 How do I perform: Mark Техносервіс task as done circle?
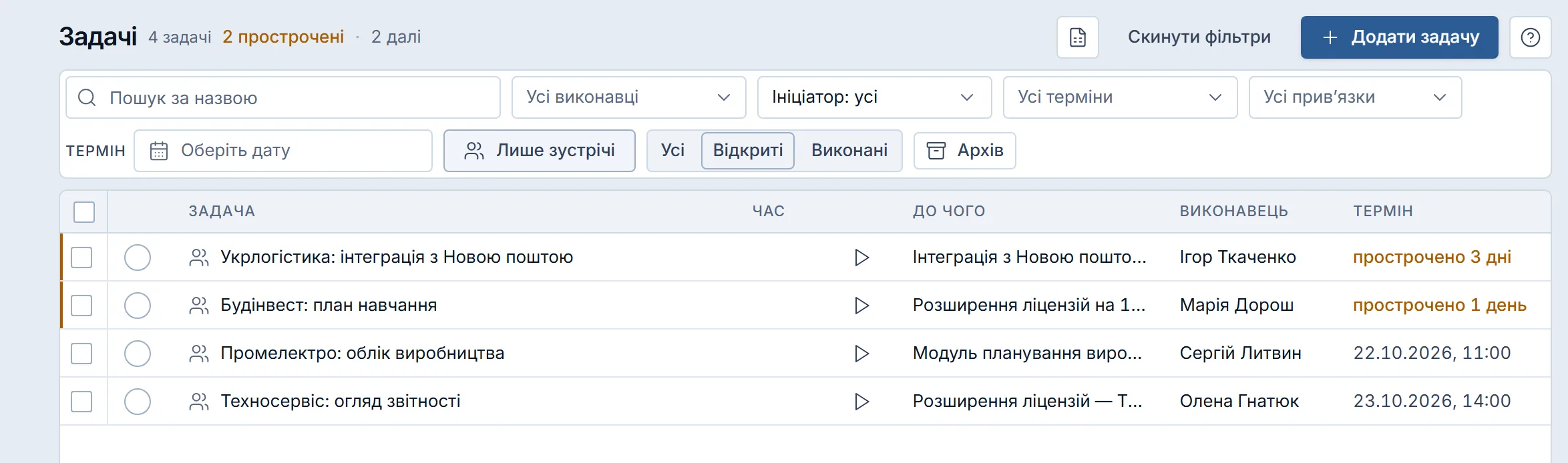tap(138, 402)
